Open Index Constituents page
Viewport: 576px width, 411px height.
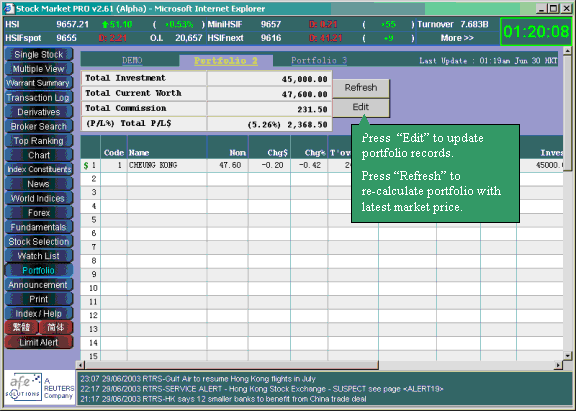[39, 169]
